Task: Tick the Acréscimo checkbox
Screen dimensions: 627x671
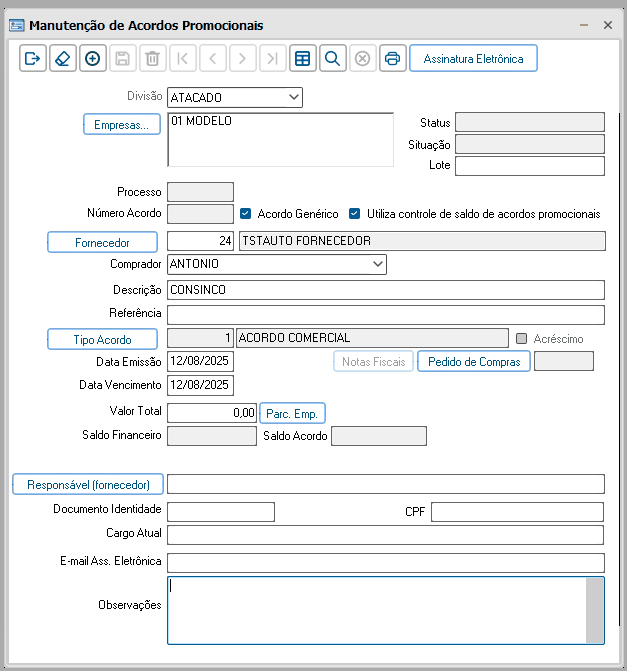Action: 521,338
